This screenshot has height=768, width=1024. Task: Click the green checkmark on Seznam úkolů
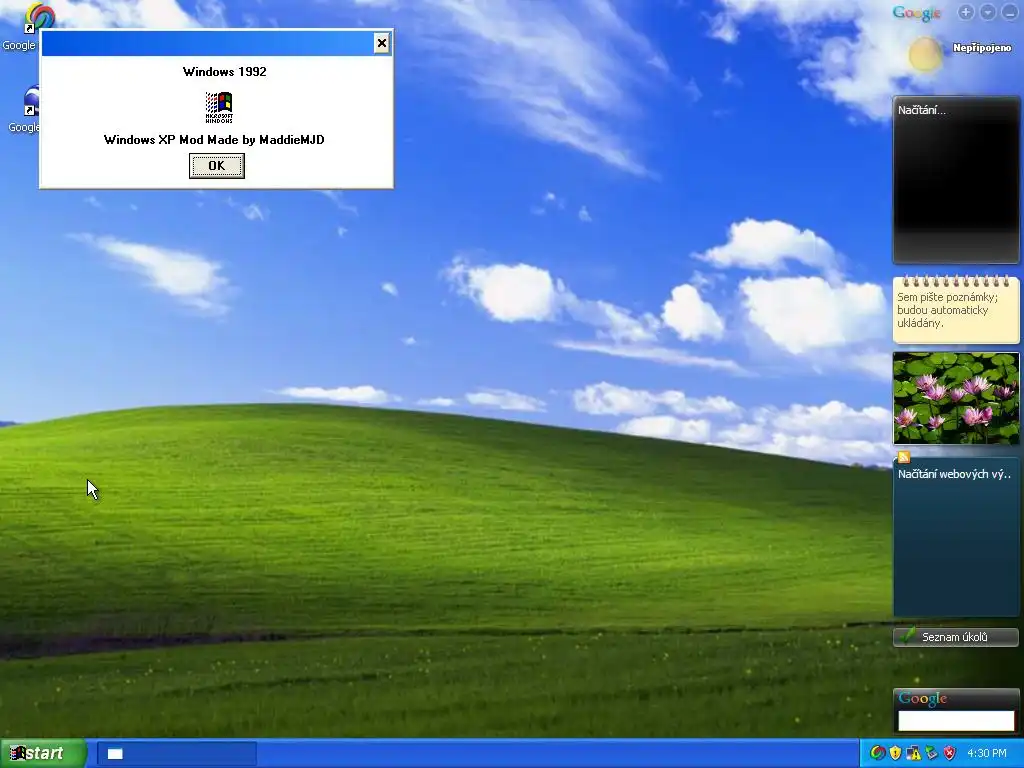tap(906, 635)
